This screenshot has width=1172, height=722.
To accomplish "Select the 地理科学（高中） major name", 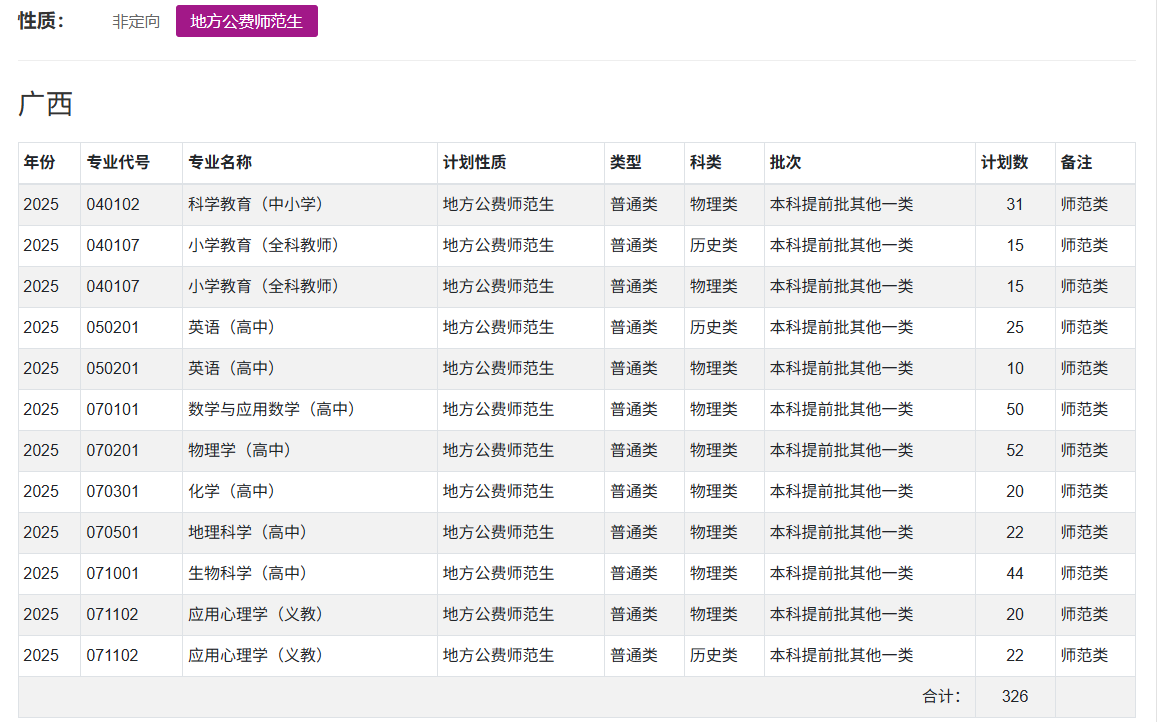I will coord(248,532).
